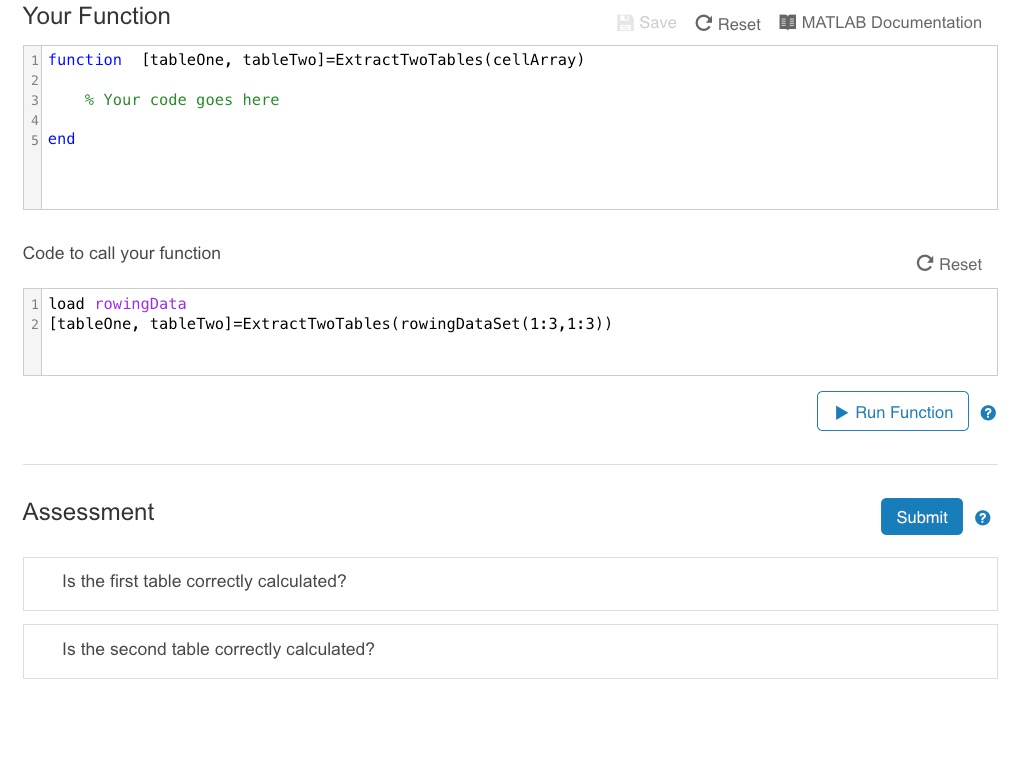Run the function with Run Function button

coord(892,411)
